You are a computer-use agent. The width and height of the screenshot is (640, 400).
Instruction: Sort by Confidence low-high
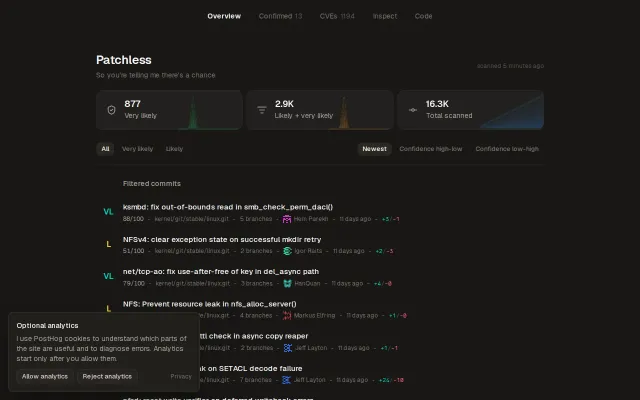507,149
